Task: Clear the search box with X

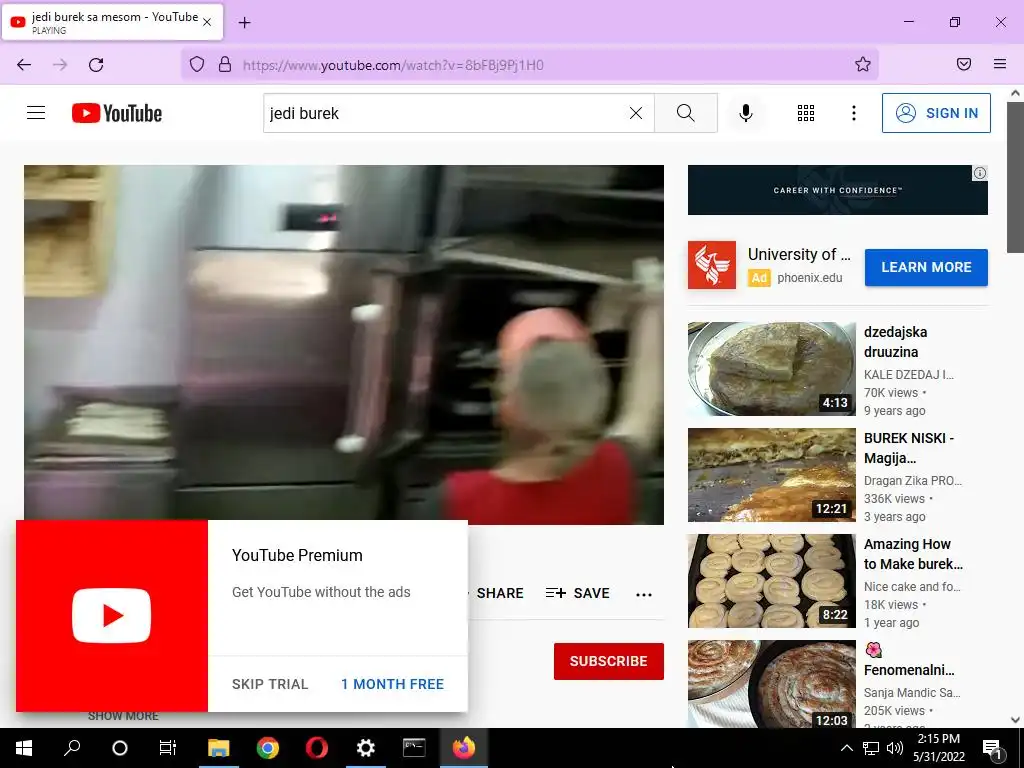Action: [635, 113]
